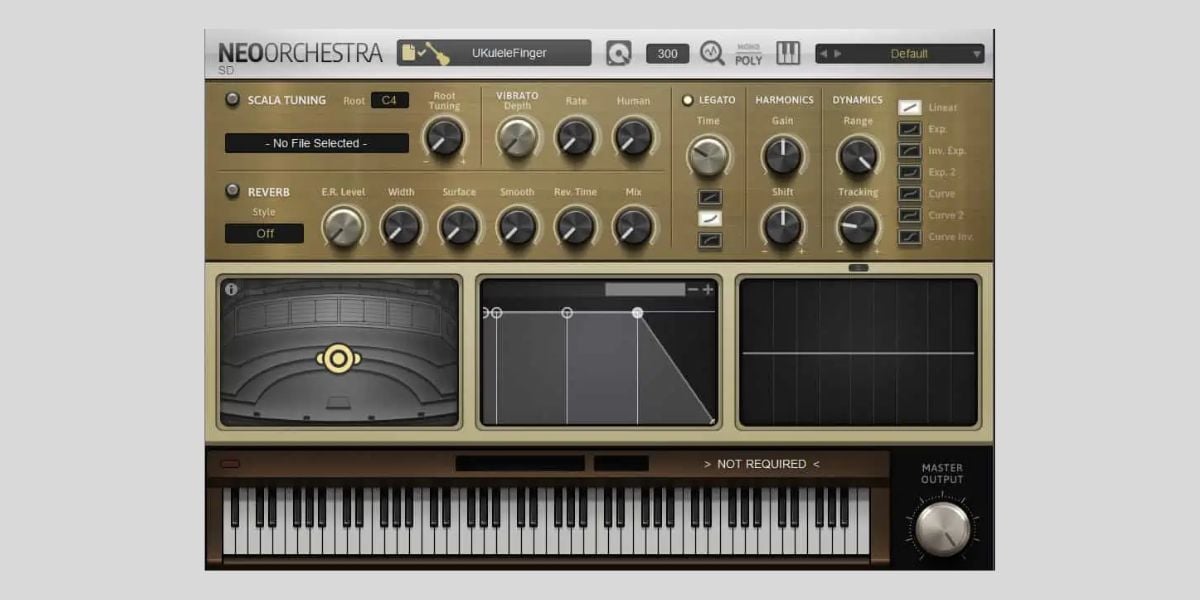Open the Root C4 selector
Image resolution: width=1200 pixels, height=600 pixels.
pos(389,100)
